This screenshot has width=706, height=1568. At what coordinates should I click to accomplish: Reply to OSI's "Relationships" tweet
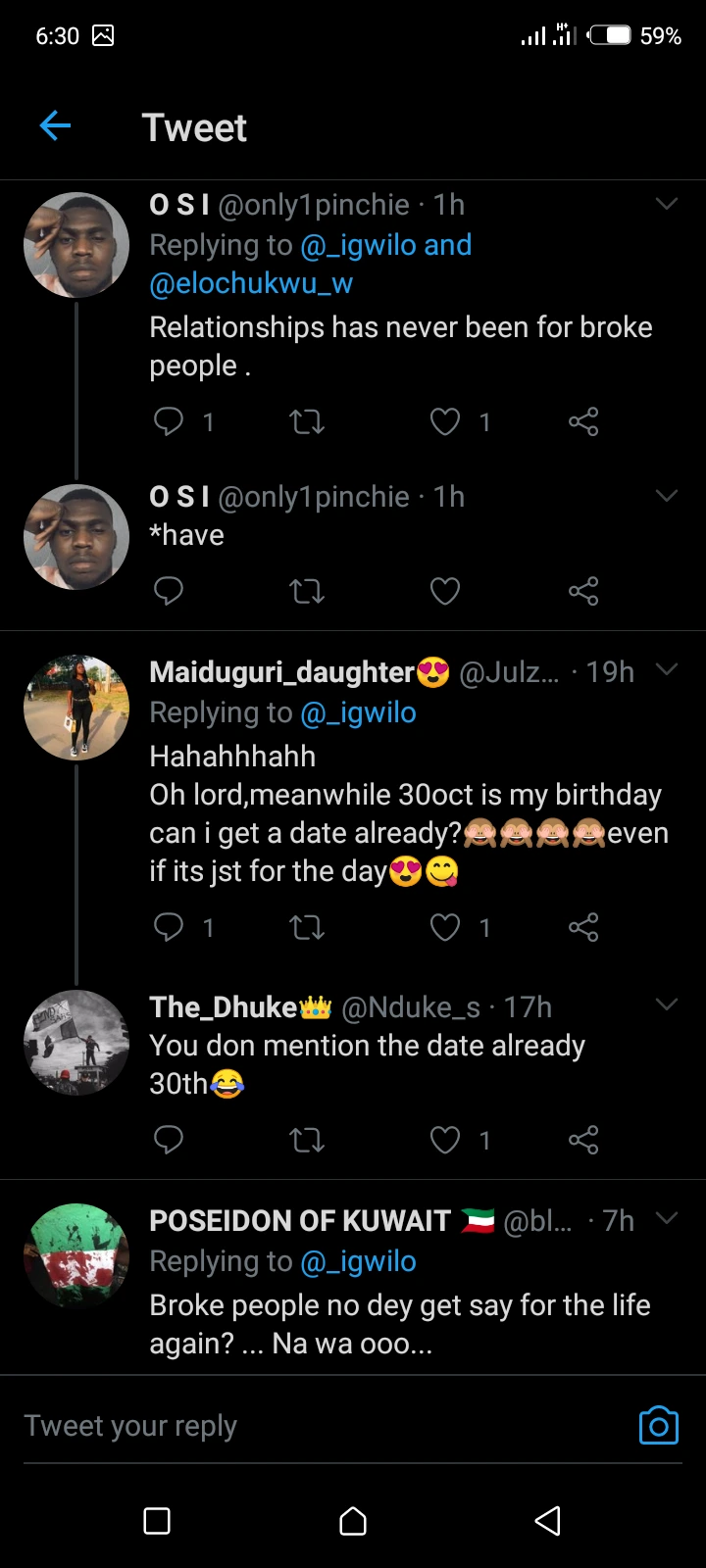169,421
